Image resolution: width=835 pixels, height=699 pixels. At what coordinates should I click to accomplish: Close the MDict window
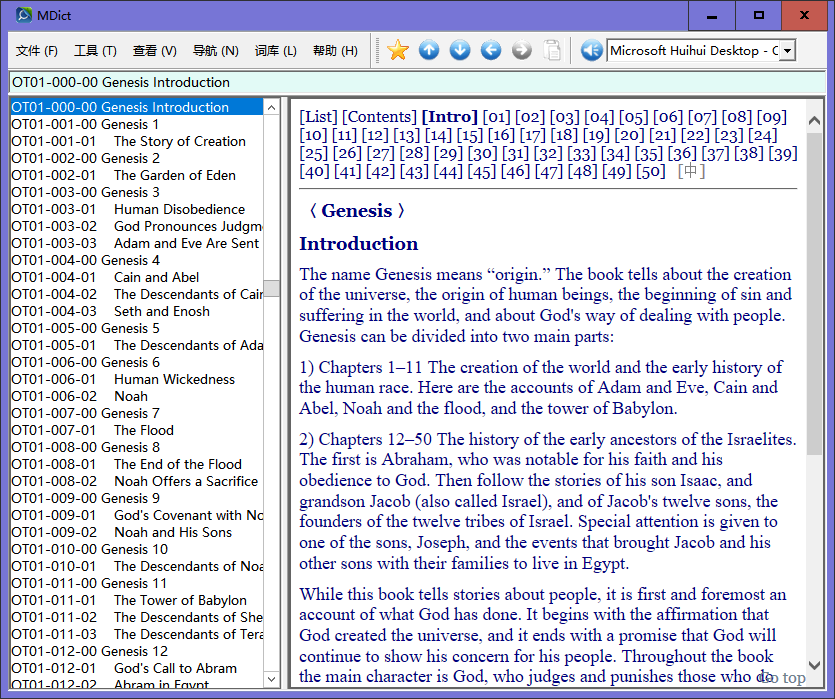[x=805, y=15]
